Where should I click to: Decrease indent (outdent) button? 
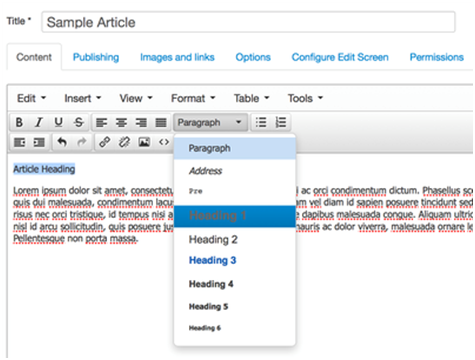click(20, 142)
